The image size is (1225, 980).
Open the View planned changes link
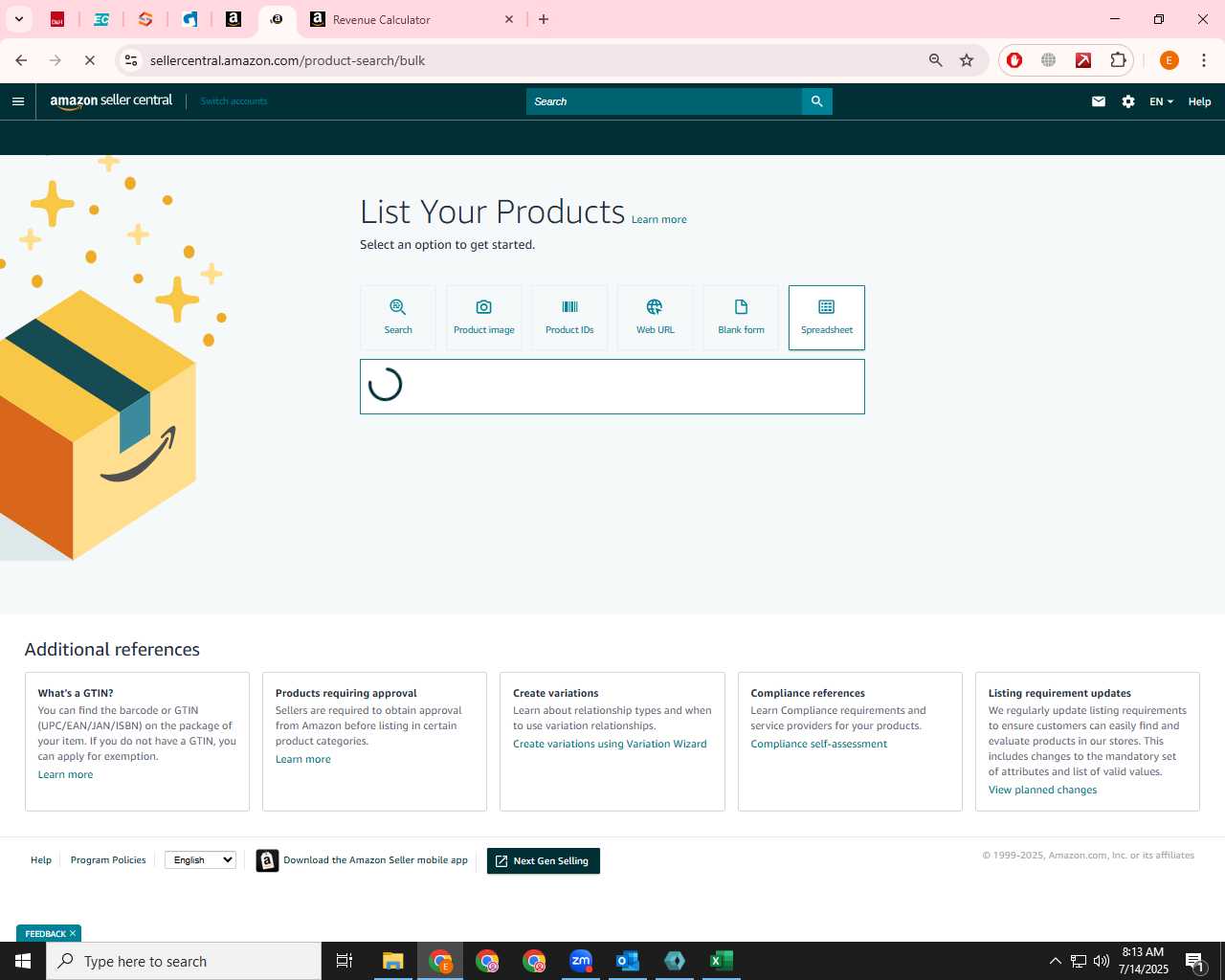pyautogui.click(x=1042, y=790)
